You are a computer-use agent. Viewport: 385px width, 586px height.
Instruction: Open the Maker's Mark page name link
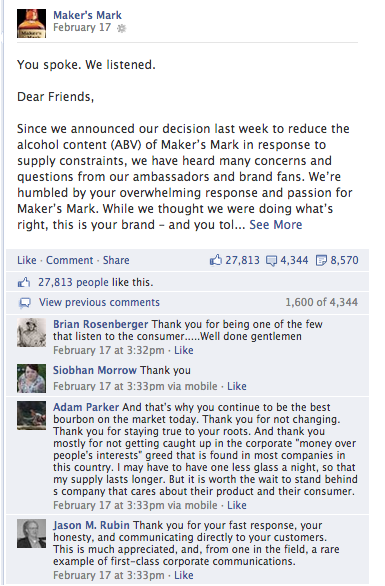point(87,15)
